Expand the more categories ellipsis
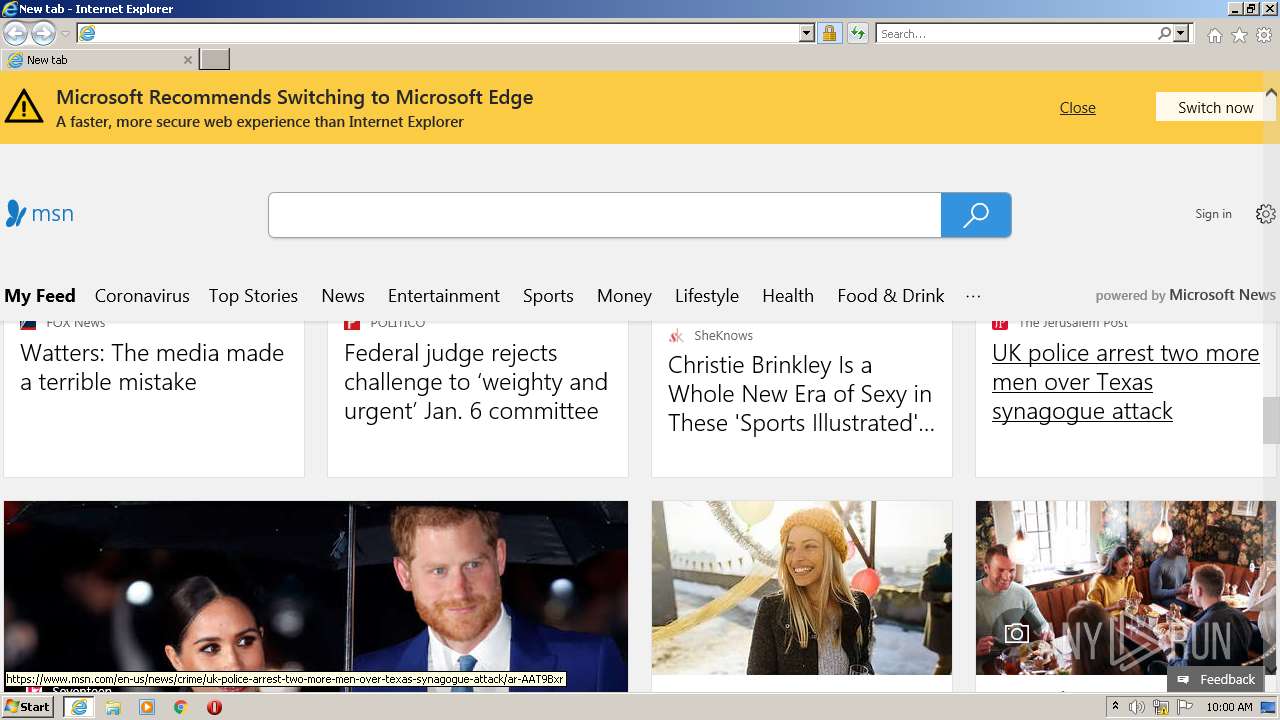 [973, 296]
